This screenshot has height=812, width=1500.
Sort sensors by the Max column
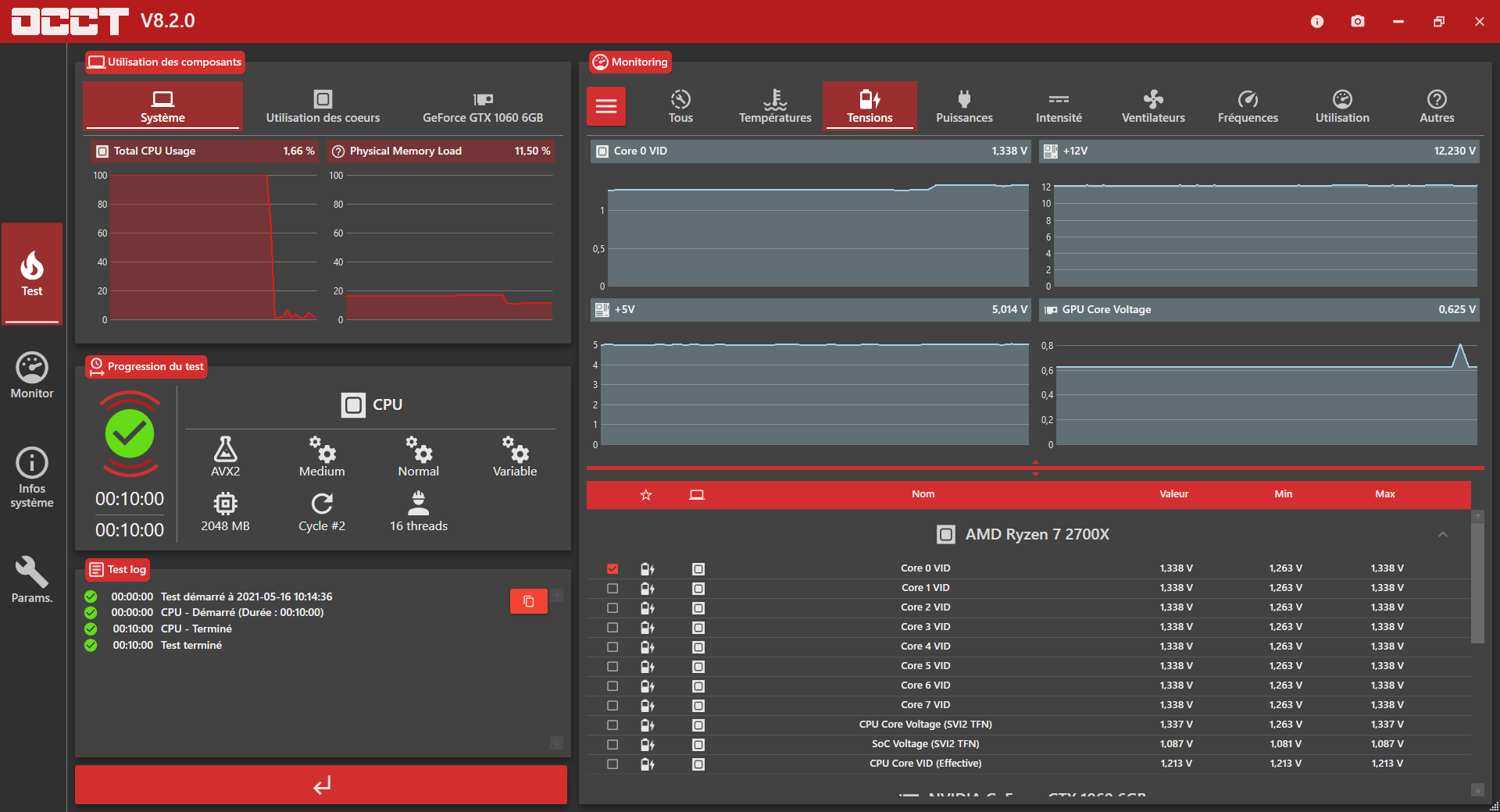pos(1385,494)
